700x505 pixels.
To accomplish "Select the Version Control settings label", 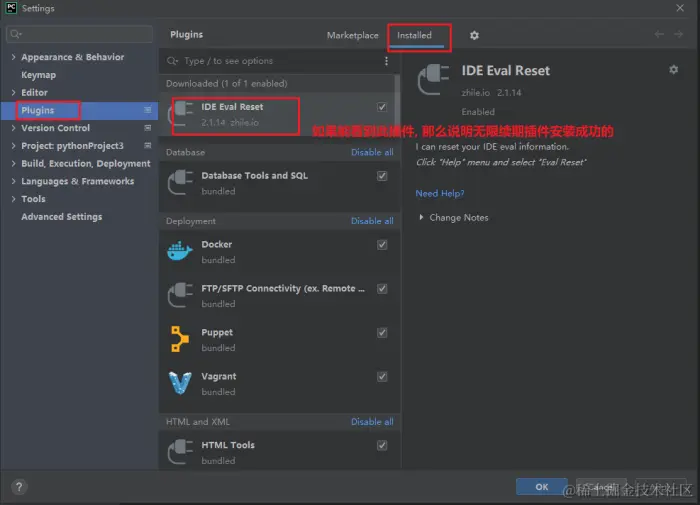I will (55, 128).
